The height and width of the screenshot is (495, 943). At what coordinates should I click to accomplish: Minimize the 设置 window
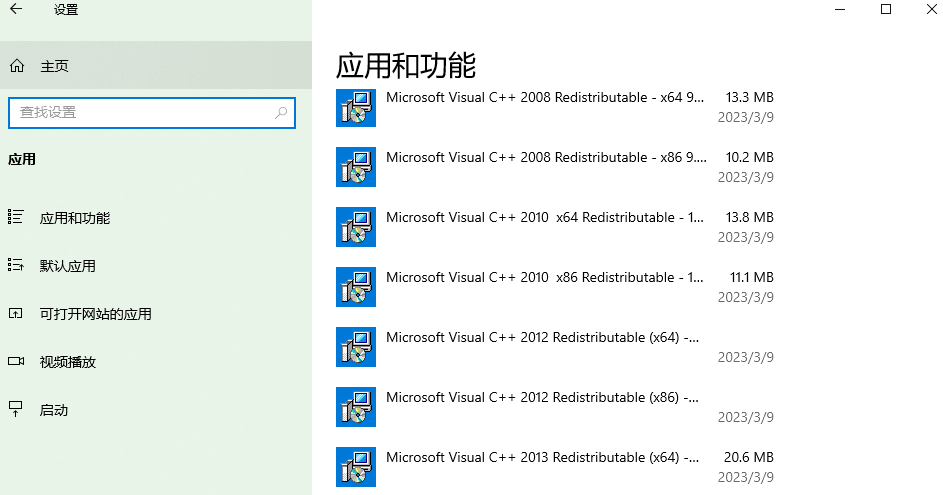(x=840, y=9)
